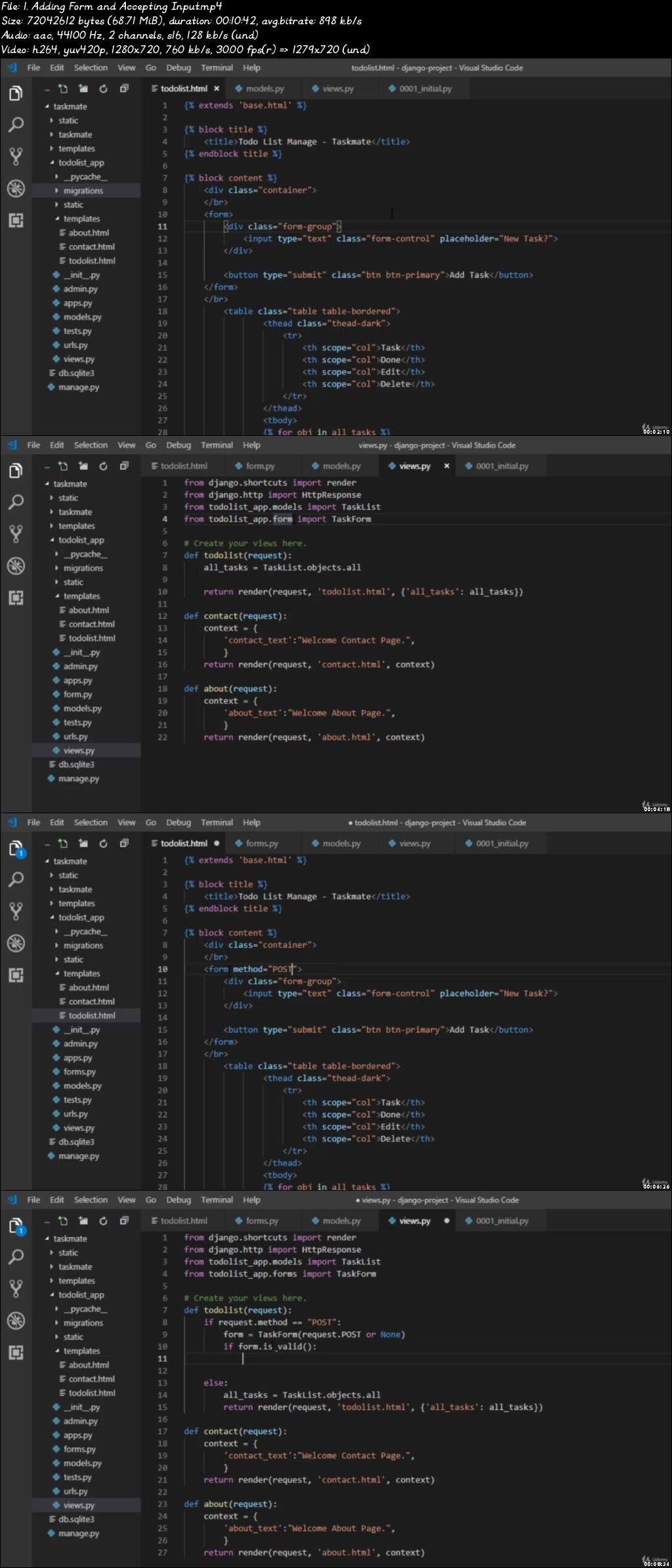672x1568 pixels.
Task: Open Source Control icon in the 00:04:18 frame
Action: [16, 534]
